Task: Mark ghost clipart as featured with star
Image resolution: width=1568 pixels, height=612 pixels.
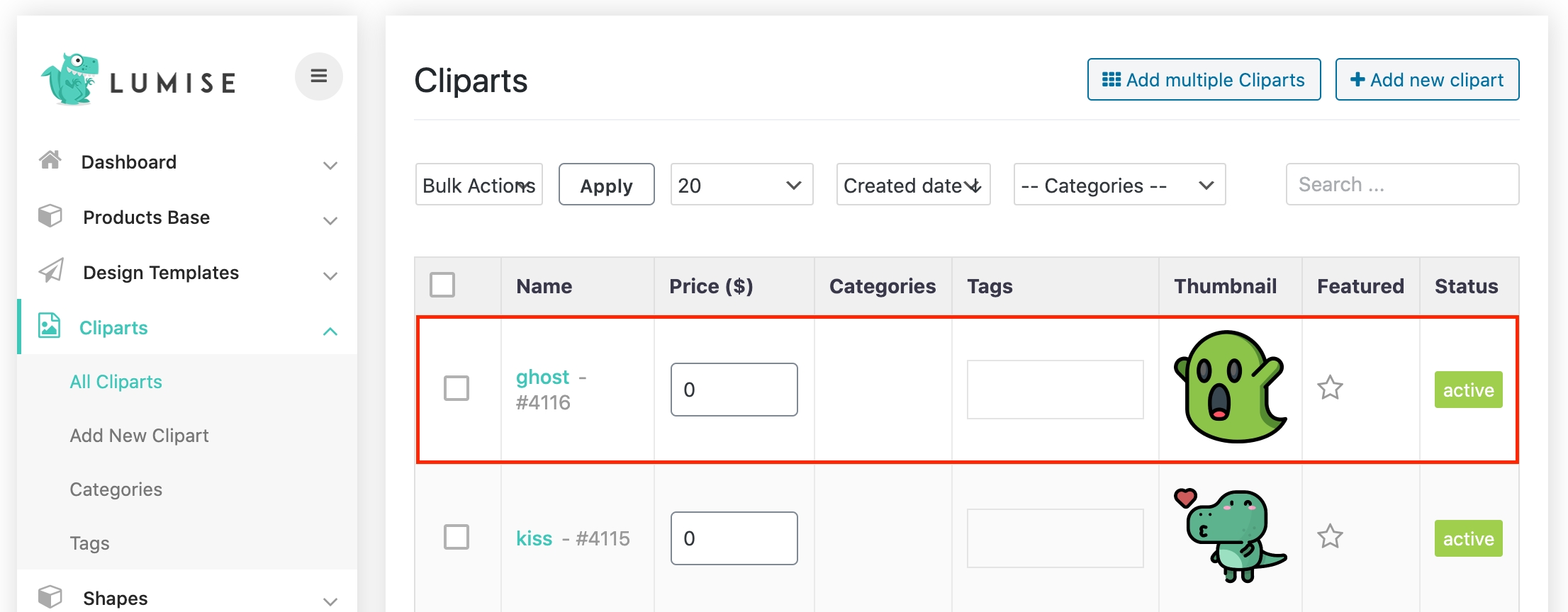Action: click(x=1330, y=388)
